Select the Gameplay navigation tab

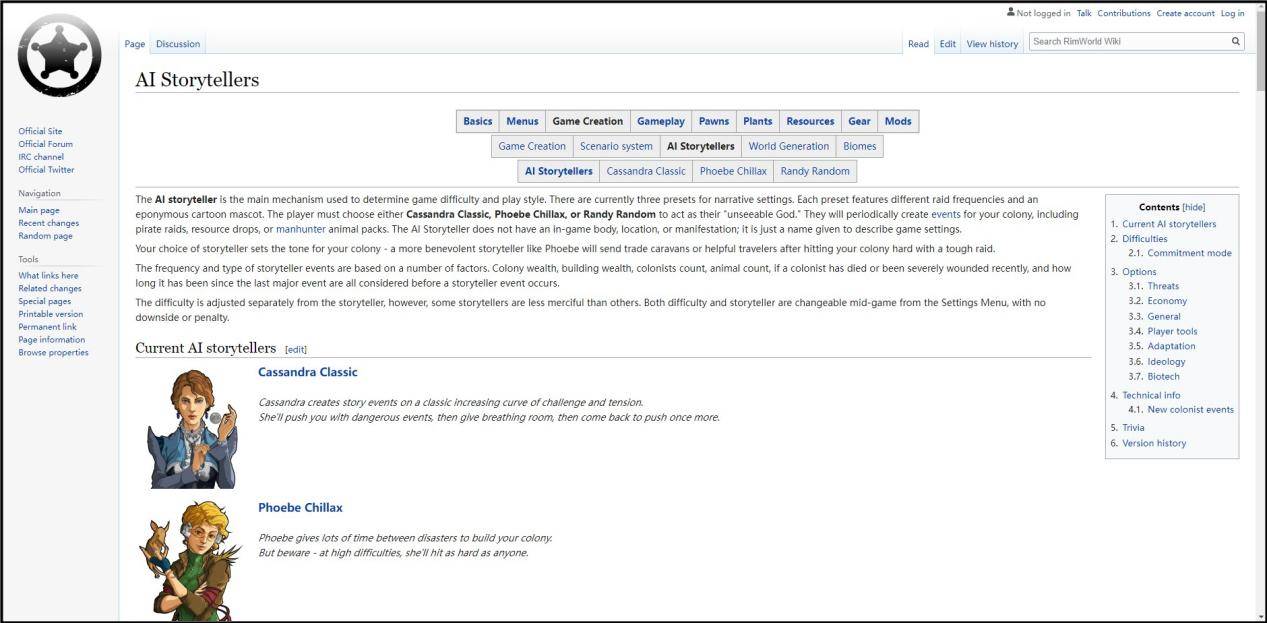coord(660,121)
